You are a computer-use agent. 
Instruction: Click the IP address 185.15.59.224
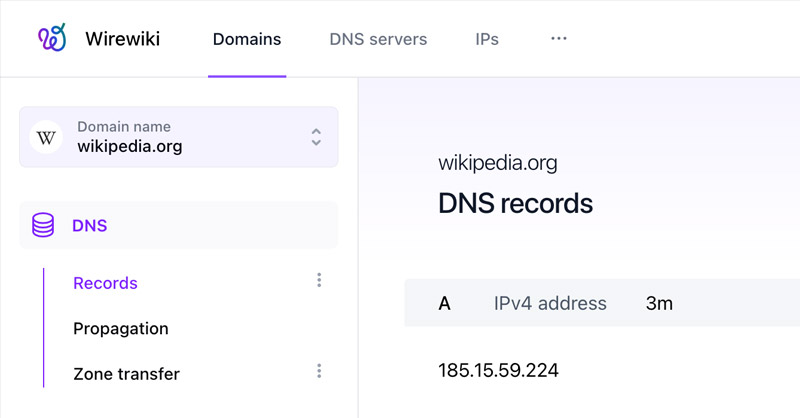[498, 370]
